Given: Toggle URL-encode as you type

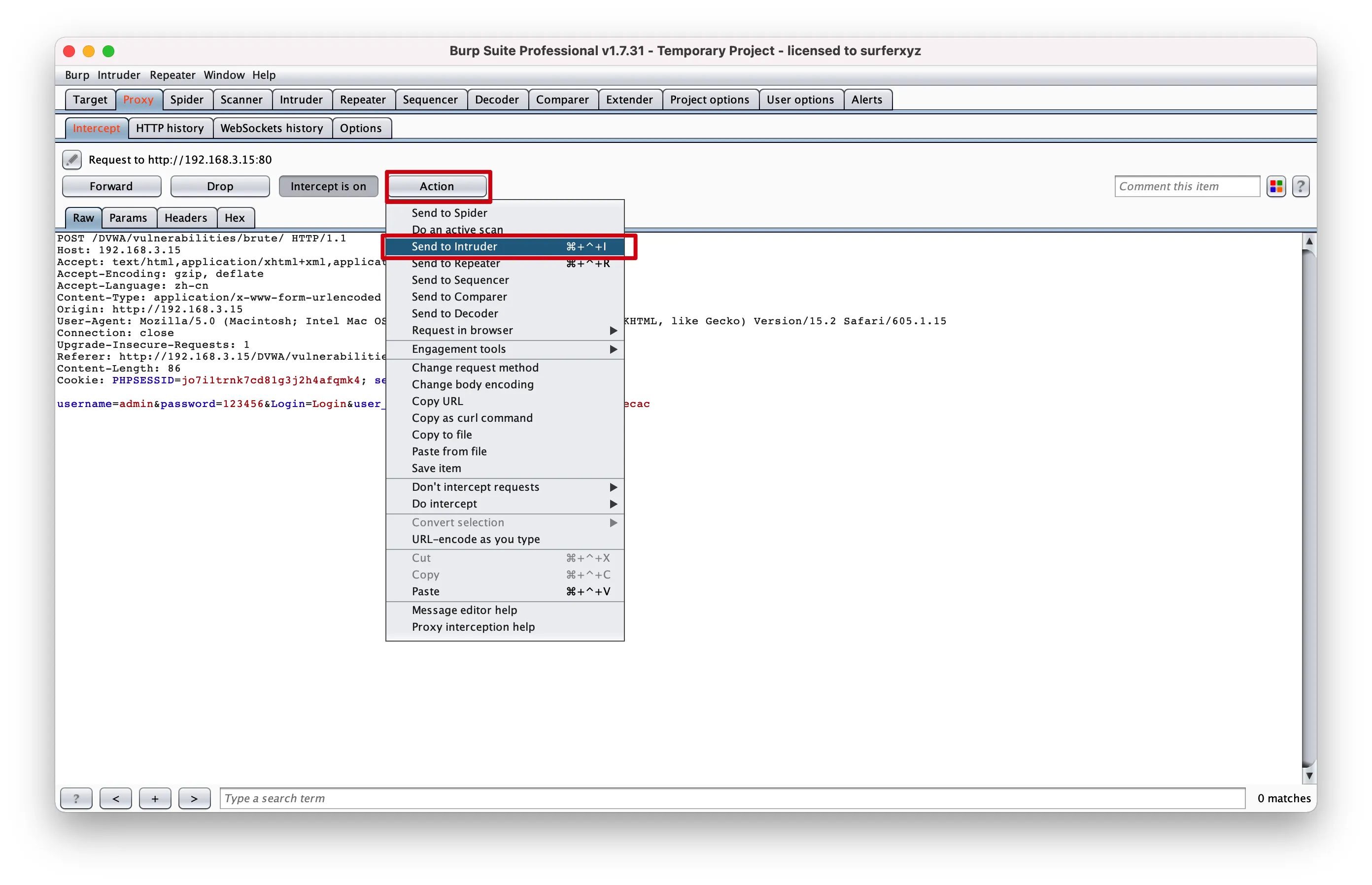Looking at the screenshot, I should point(505,539).
